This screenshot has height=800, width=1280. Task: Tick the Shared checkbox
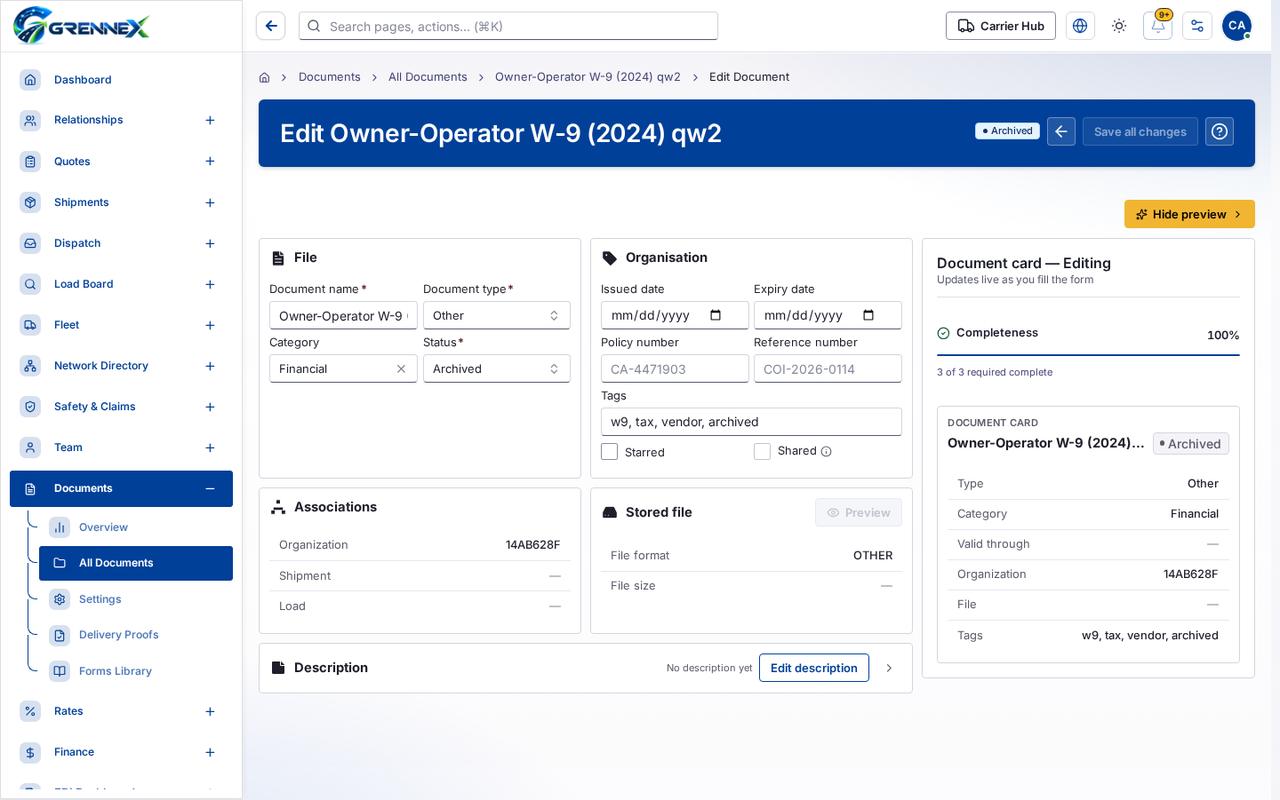pos(762,452)
